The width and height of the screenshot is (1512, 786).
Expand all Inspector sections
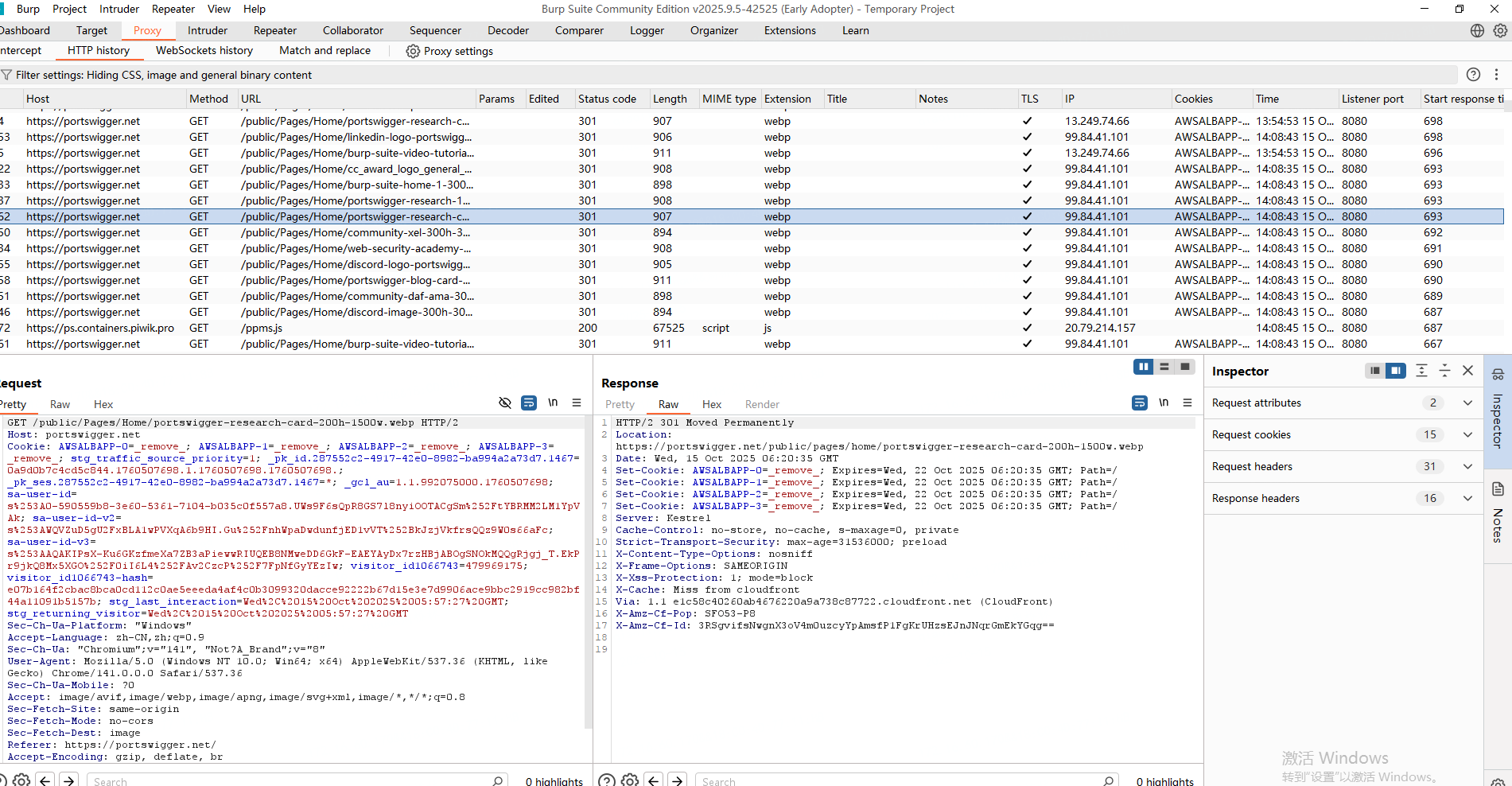(1422, 371)
